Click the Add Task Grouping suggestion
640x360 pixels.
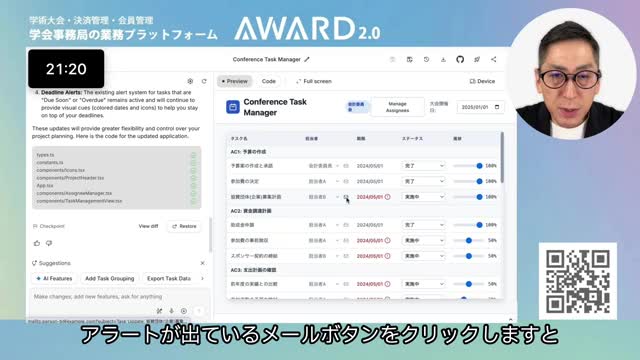pyautogui.click(x=109, y=278)
